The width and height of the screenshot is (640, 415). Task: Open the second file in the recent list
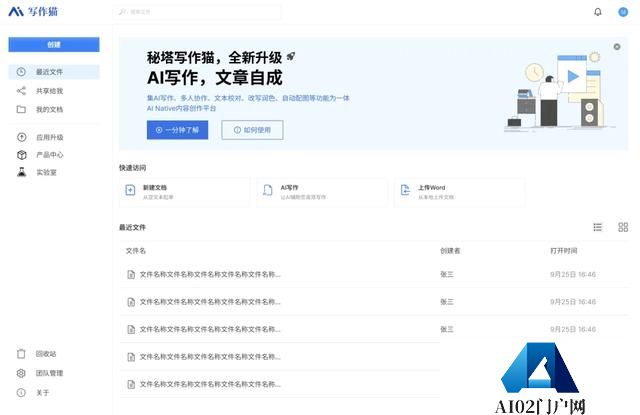pos(210,302)
